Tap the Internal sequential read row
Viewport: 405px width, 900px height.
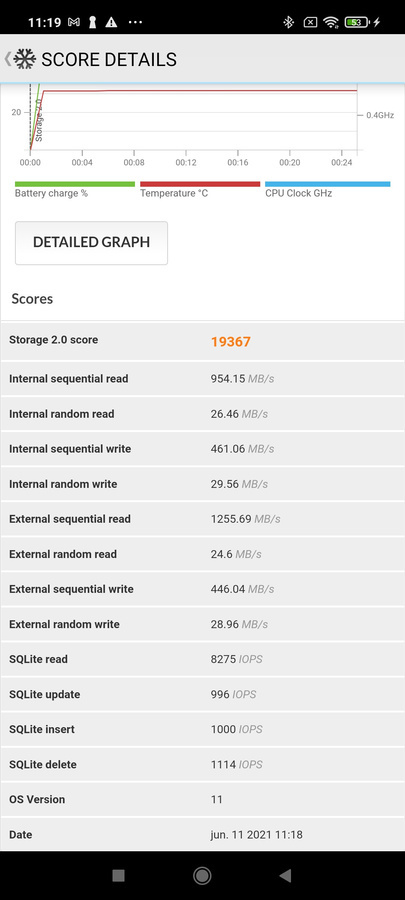(202, 379)
